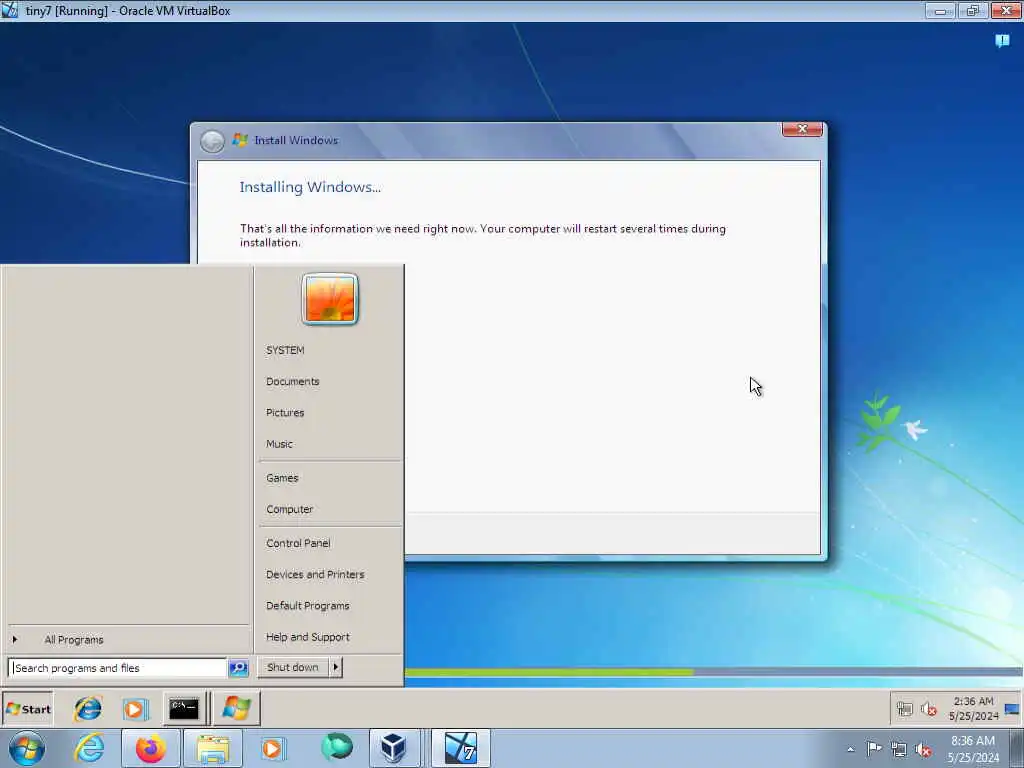Launch Firefox from host taskbar

coord(151,748)
